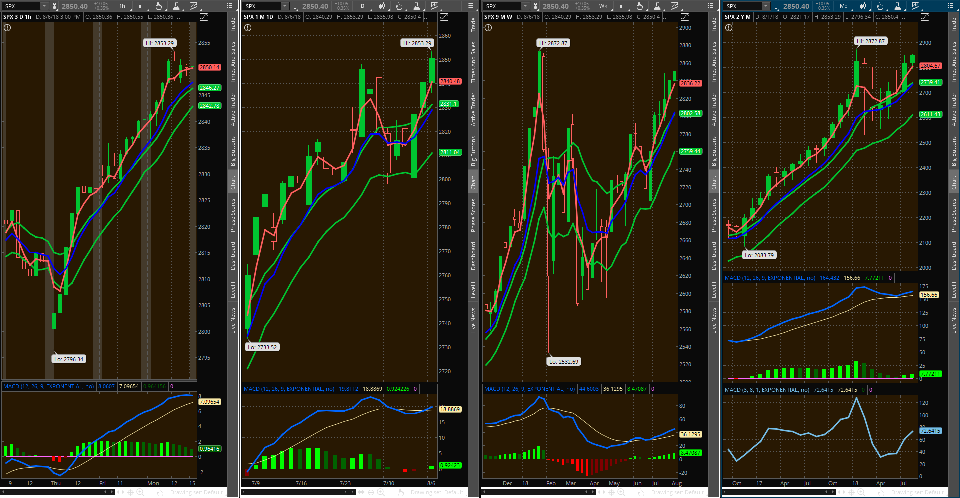The height and width of the screenshot is (498, 960).
Task: Expand symbol dropdown arrow on SPX 9 M W chart
Action: [x=526, y=6]
